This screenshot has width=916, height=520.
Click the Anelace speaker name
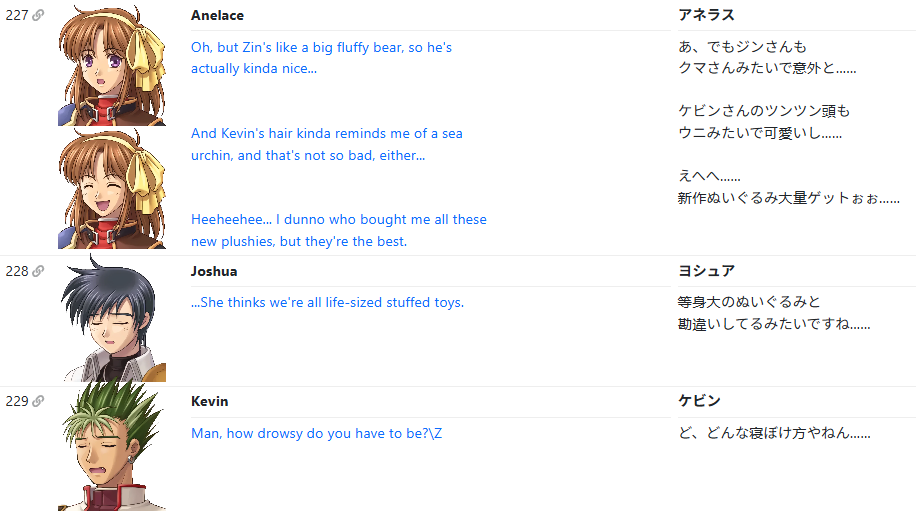[x=217, y=15]
